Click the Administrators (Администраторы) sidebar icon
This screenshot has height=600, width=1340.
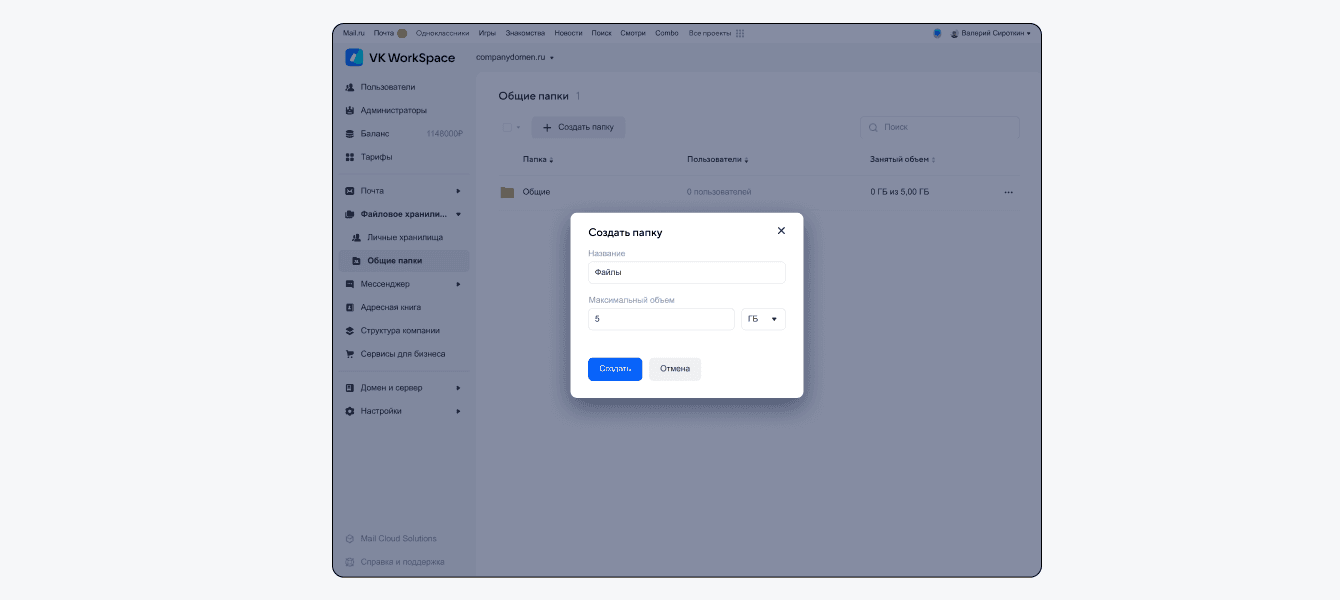tap(350, 110)
